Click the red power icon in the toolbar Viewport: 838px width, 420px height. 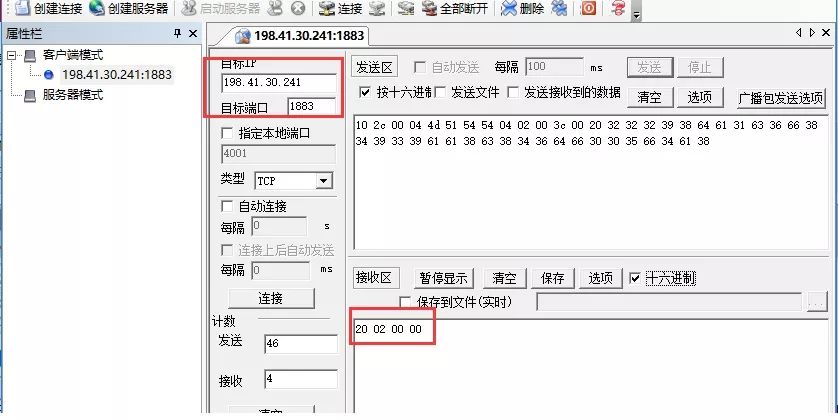tap(589, 8)
